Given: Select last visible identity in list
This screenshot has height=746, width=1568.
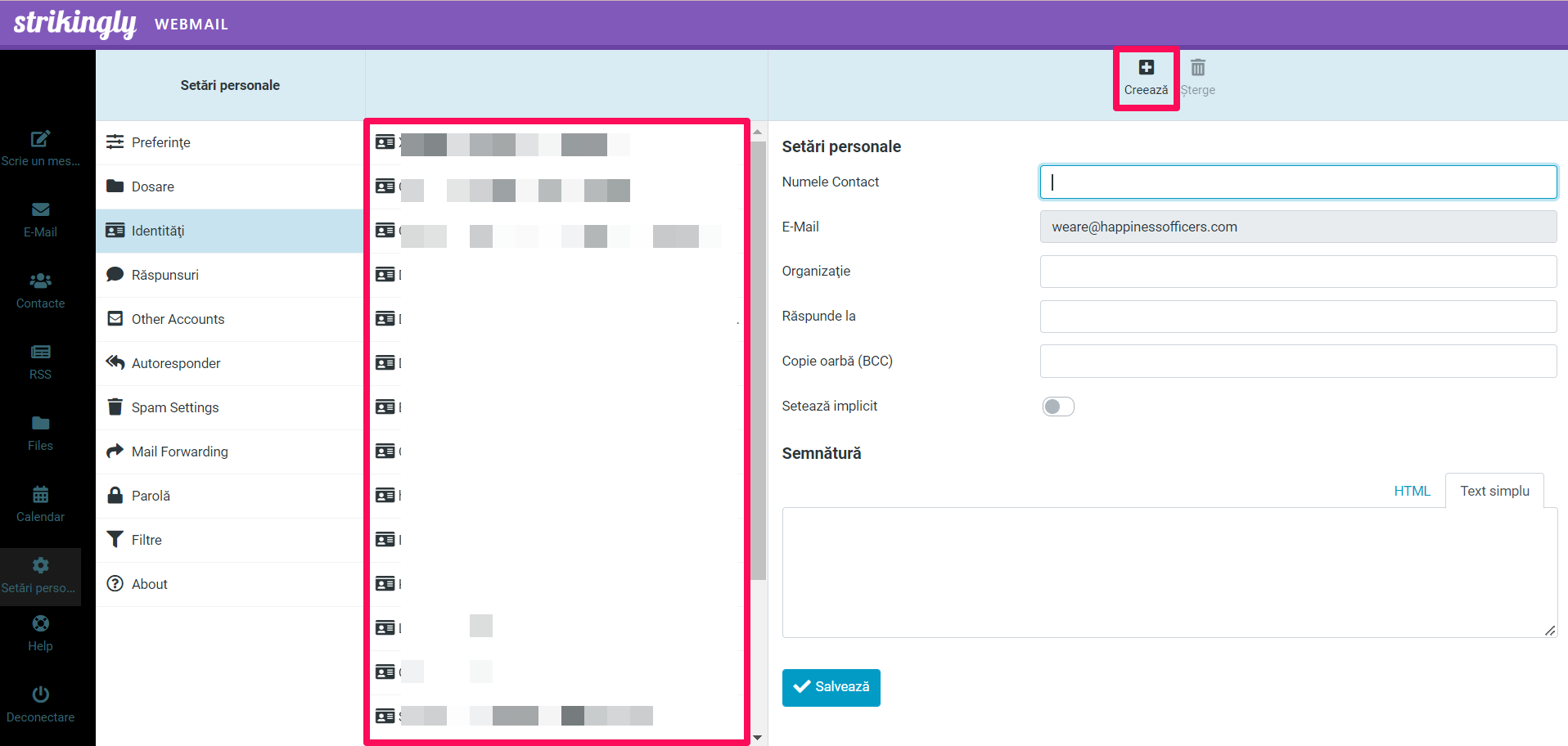Looking at the screenshot, I should coord(556,717).
